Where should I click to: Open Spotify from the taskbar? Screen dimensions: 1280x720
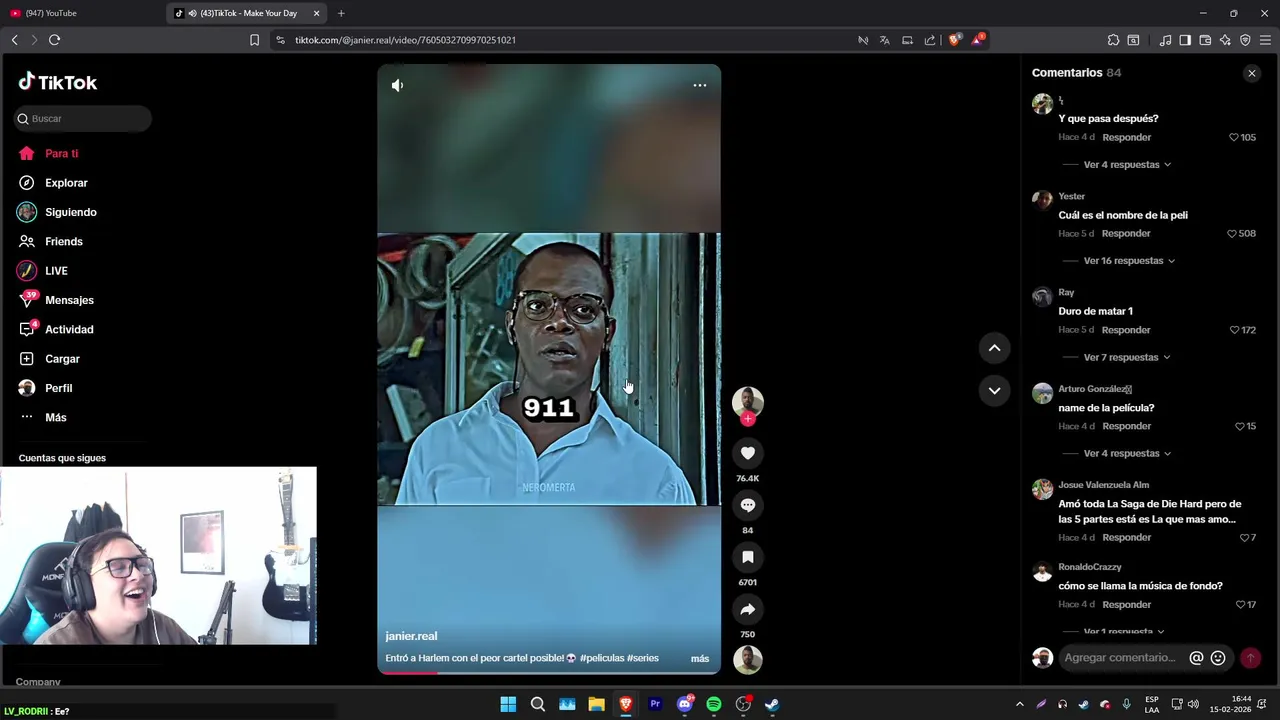coord(714,704)
